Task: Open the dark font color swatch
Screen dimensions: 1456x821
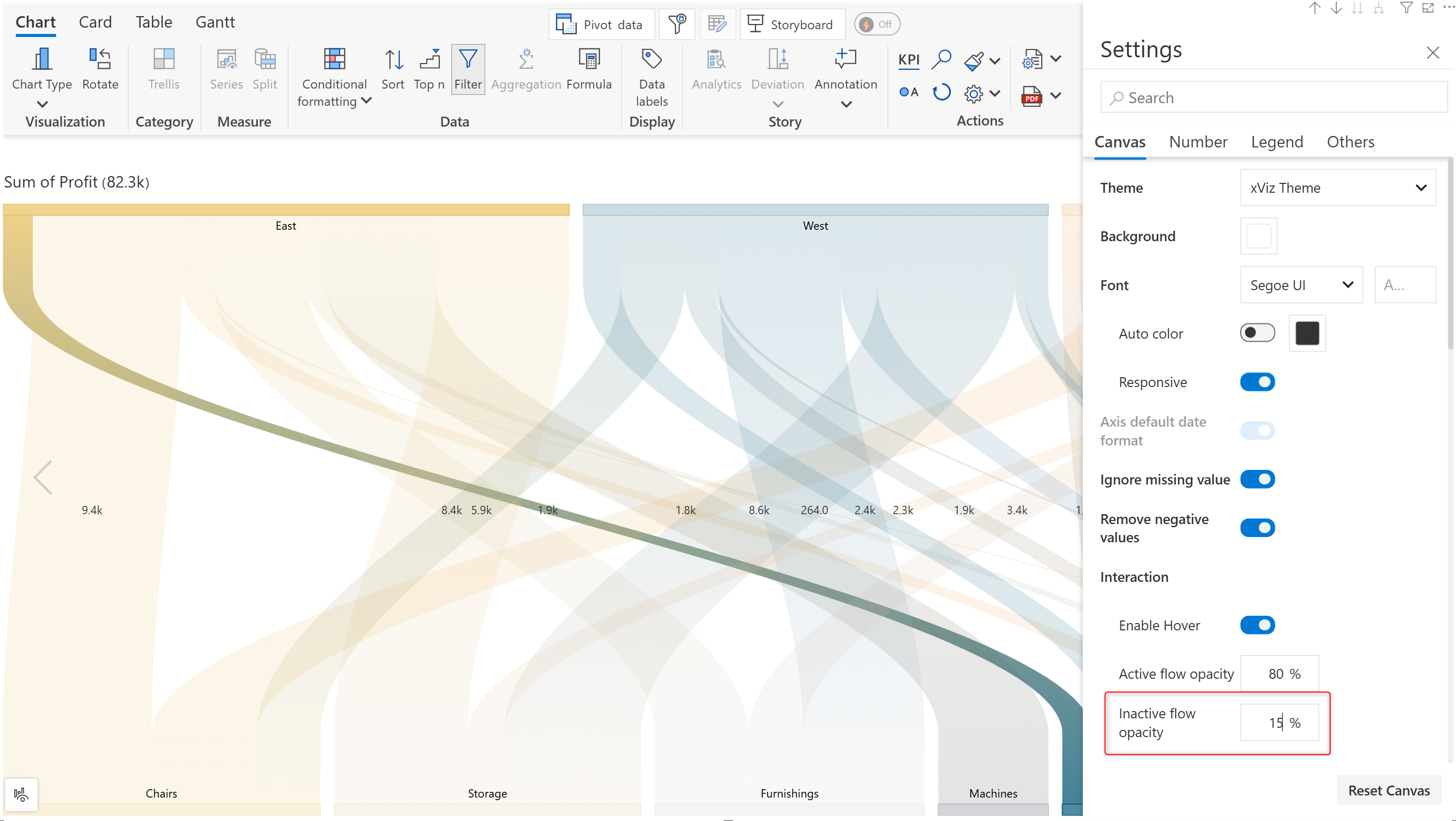Action: tap(1307, 333)
